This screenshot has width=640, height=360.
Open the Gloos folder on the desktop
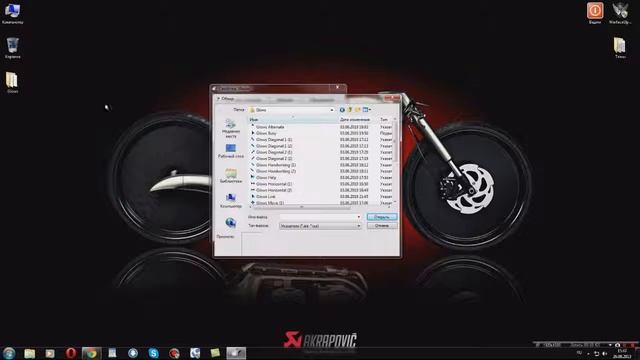(x=12, y=82)
